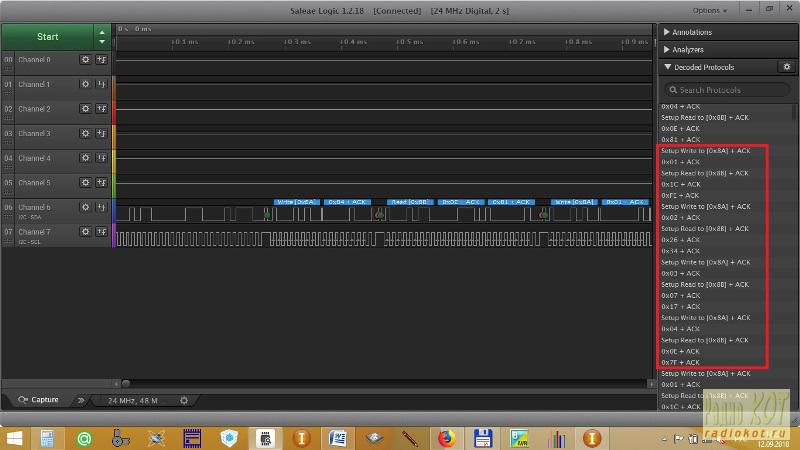Select the 0x02 + ACK protocol row

coord(680,217)
